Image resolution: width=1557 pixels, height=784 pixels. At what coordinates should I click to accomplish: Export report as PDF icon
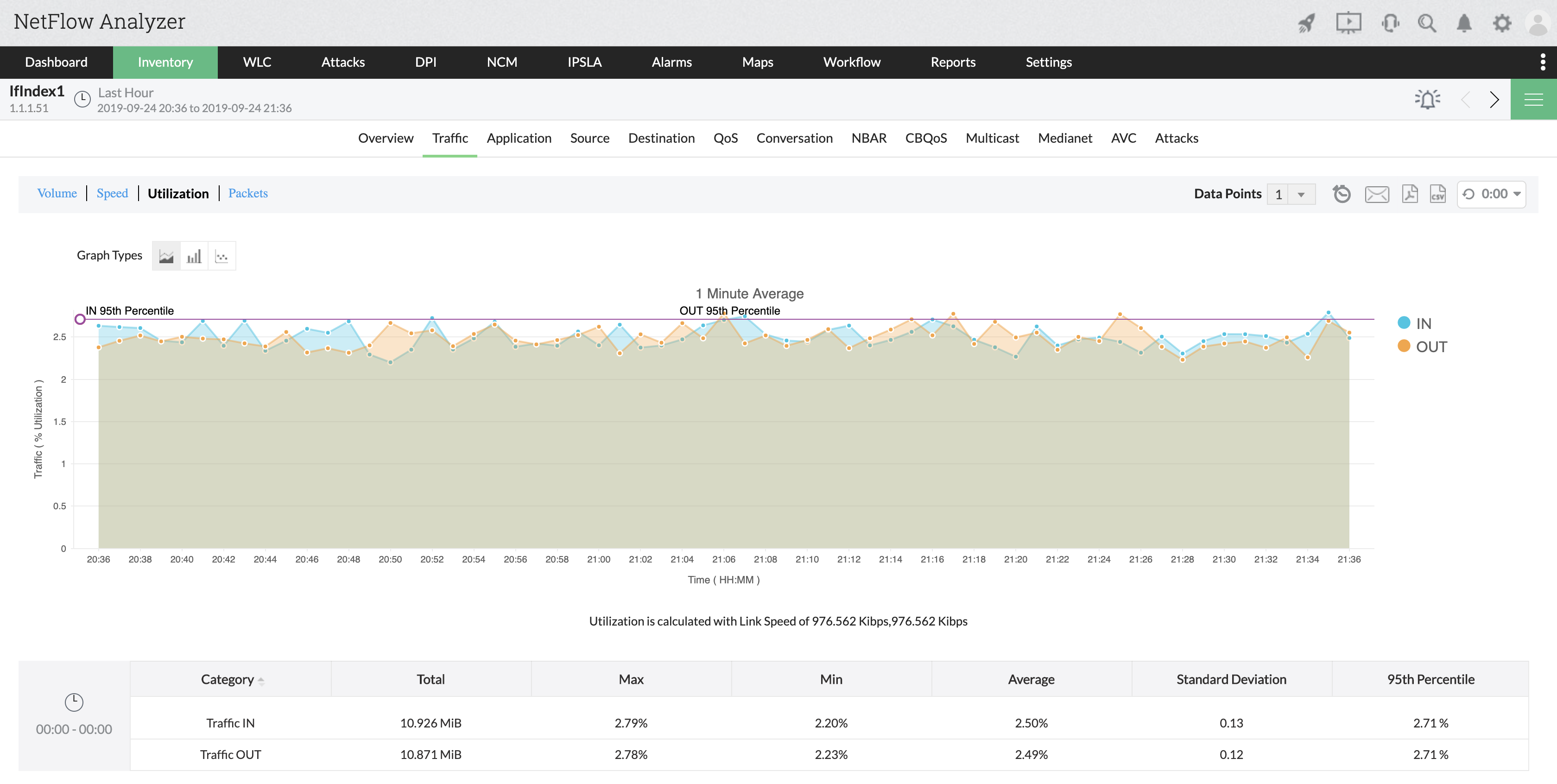(1410, 194)
